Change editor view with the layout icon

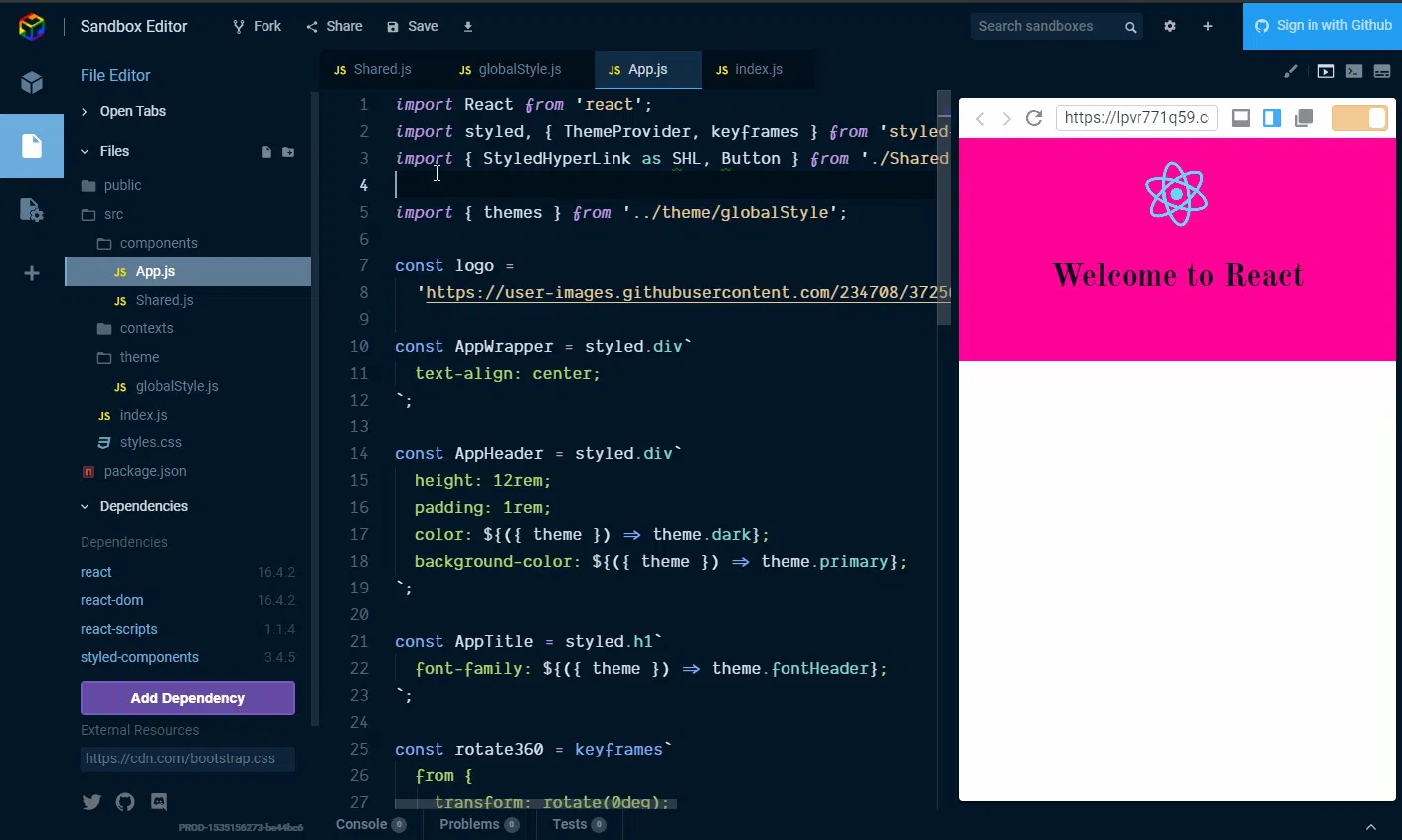tap(1381, 70)
